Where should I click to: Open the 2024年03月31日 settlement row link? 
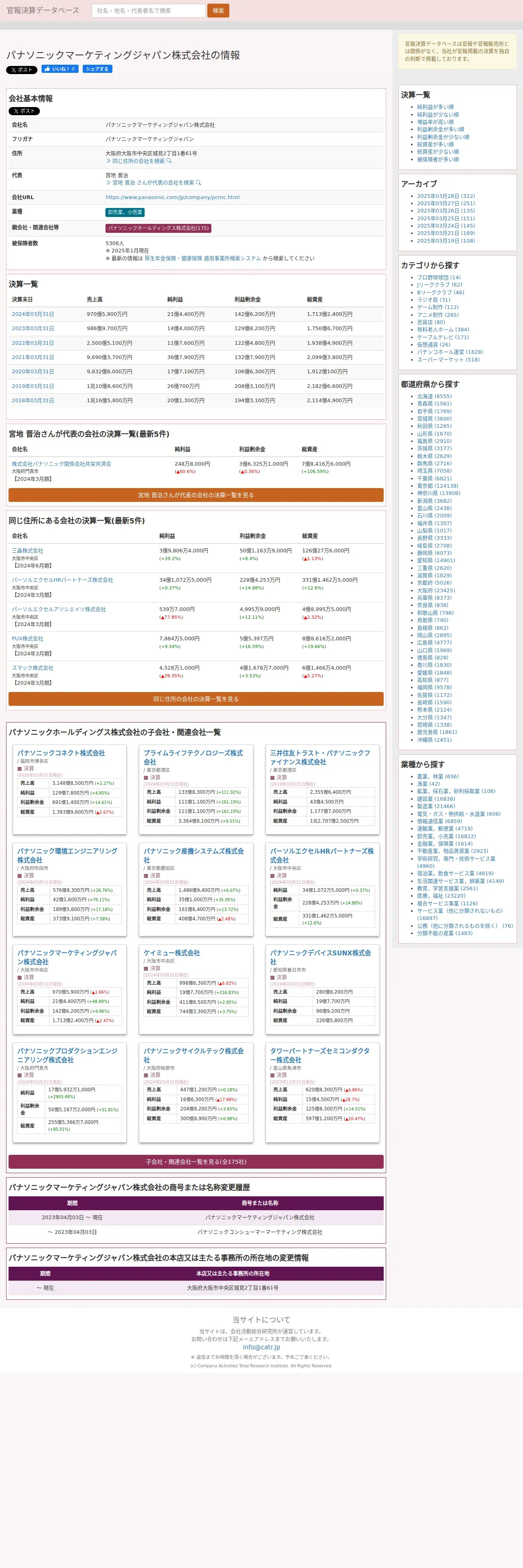coord(33,315)
